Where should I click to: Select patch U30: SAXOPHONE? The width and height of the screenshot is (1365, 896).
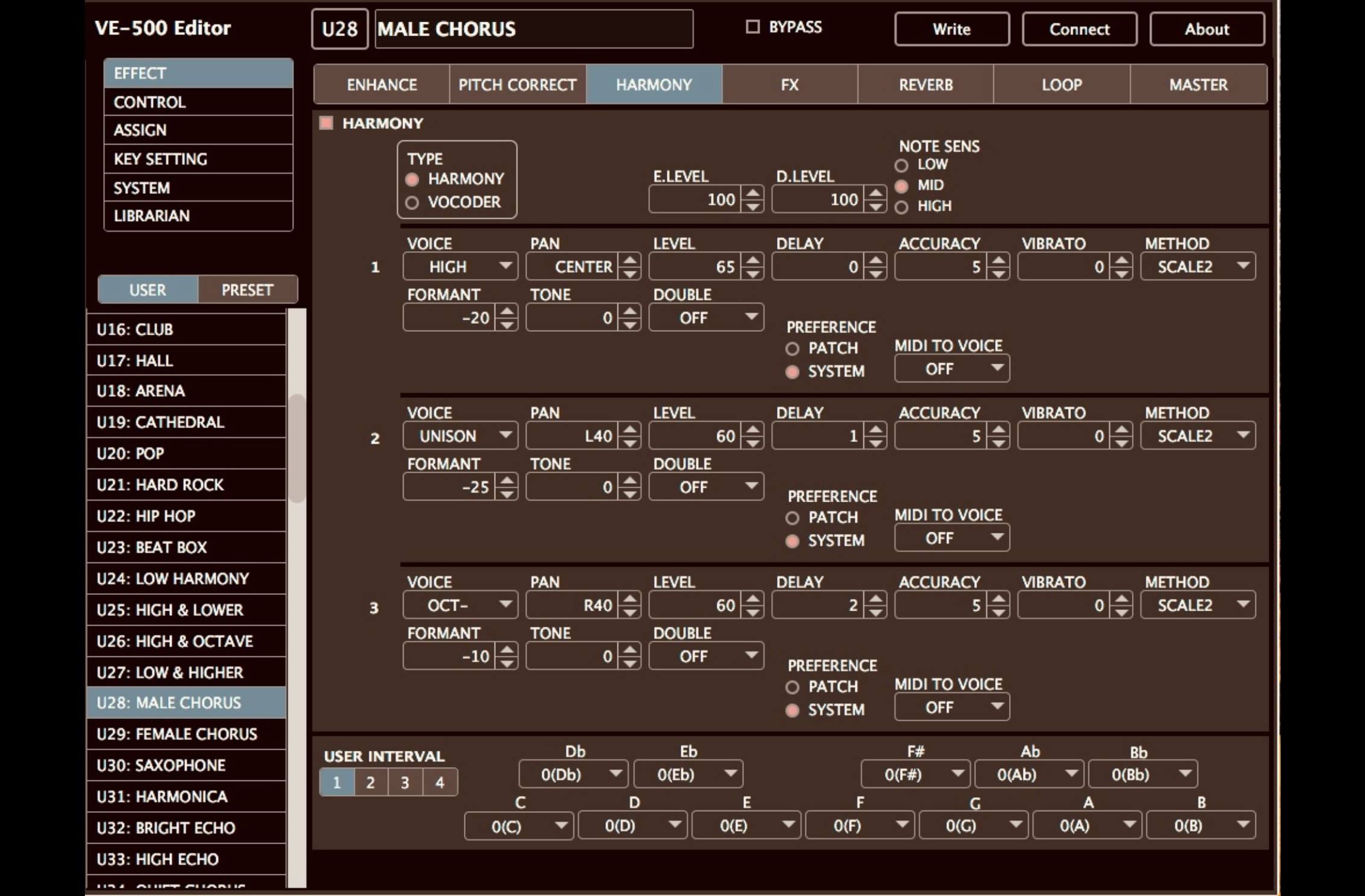(186, 765)
